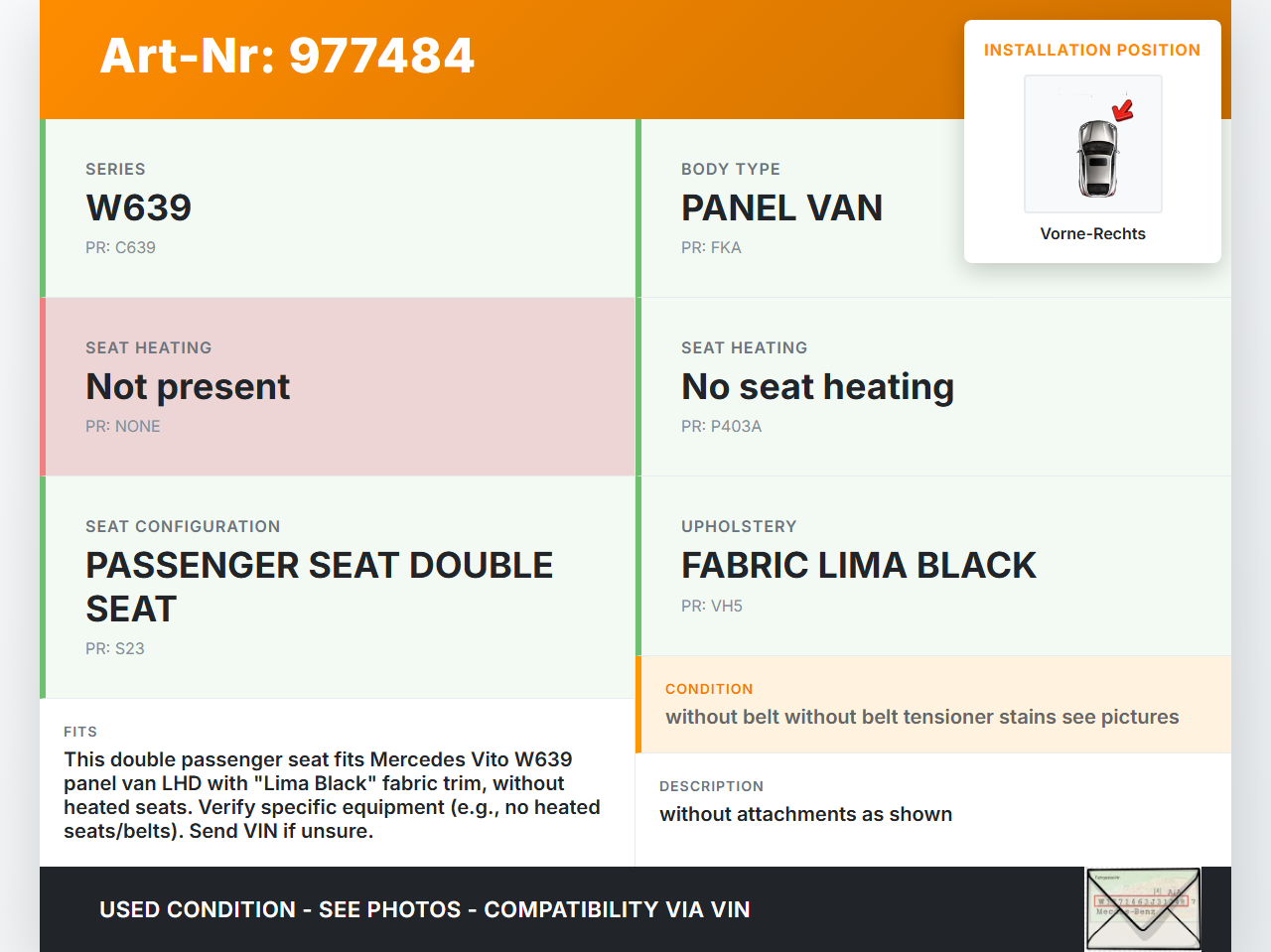
Task: Click the USED CONDITION footer banner text
Action: (424, 909)
